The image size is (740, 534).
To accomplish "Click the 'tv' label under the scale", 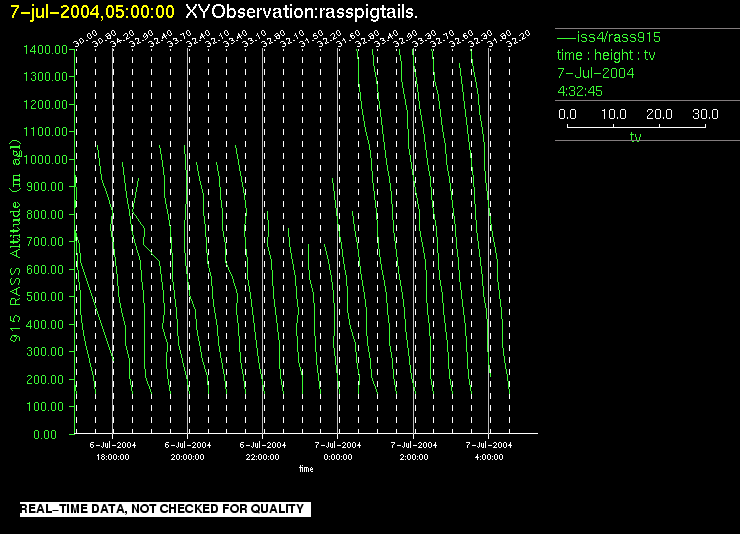I will pyautogui.click(x=635, y=137).
